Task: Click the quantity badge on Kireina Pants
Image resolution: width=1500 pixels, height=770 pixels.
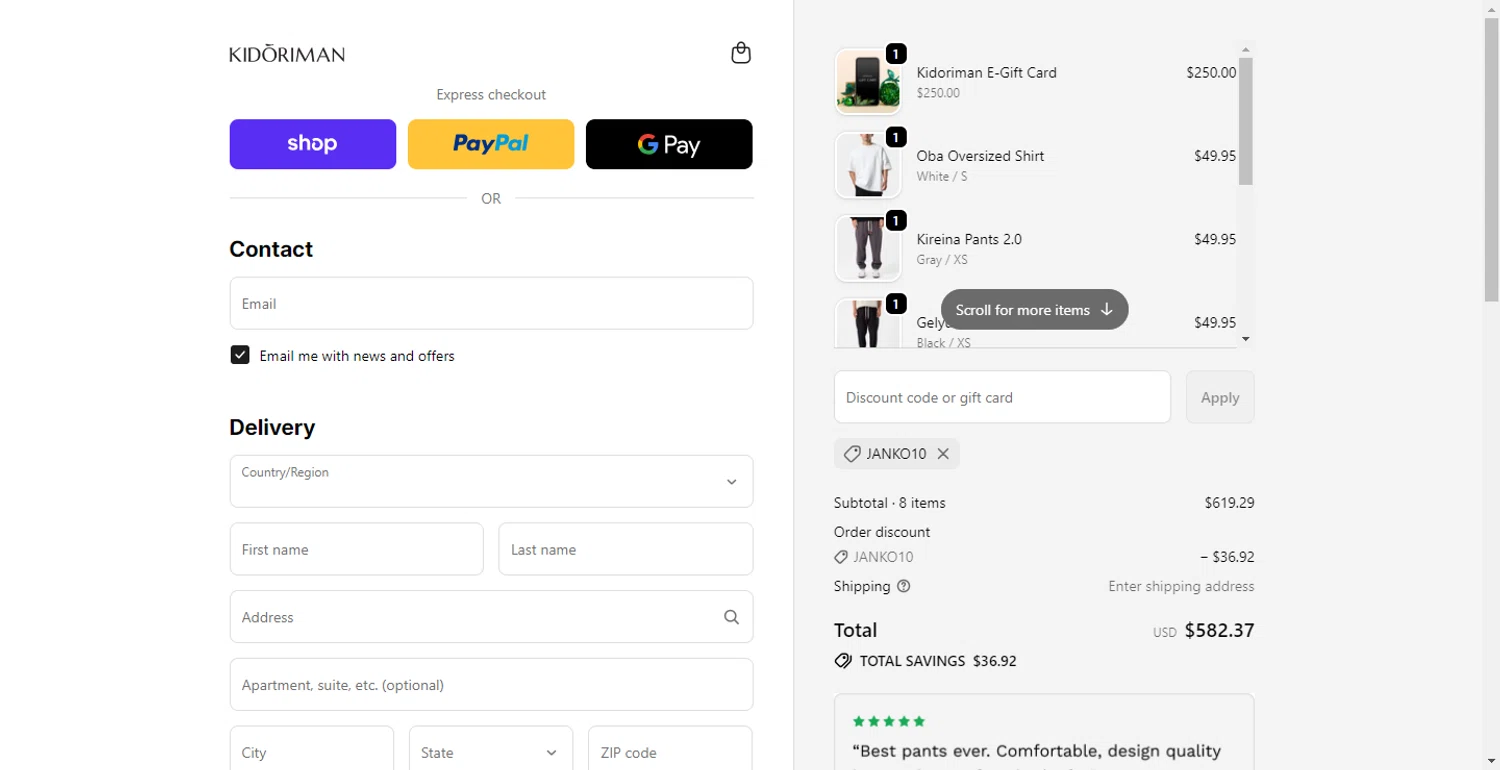Action: 896,220
